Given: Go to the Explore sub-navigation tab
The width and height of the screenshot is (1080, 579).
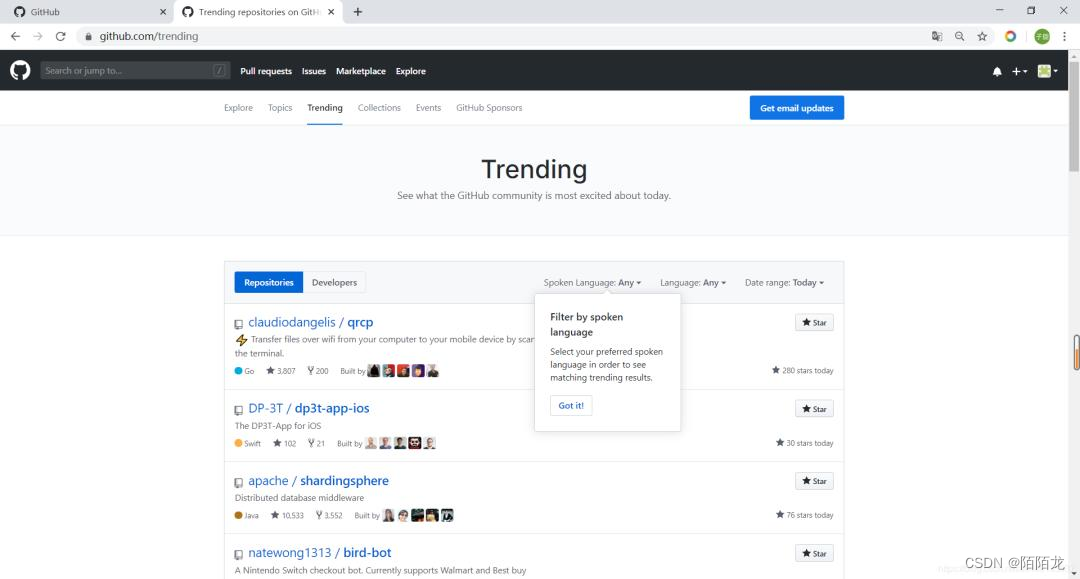Looking at the screenshot, I should (x=238, y=107).
